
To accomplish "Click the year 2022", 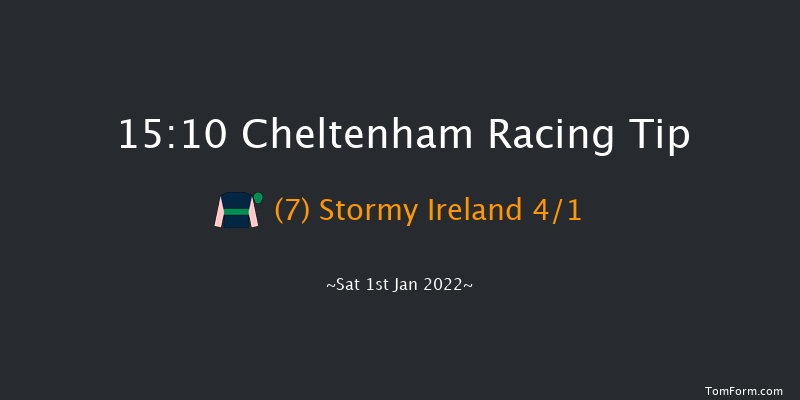I will click(443, 285).
